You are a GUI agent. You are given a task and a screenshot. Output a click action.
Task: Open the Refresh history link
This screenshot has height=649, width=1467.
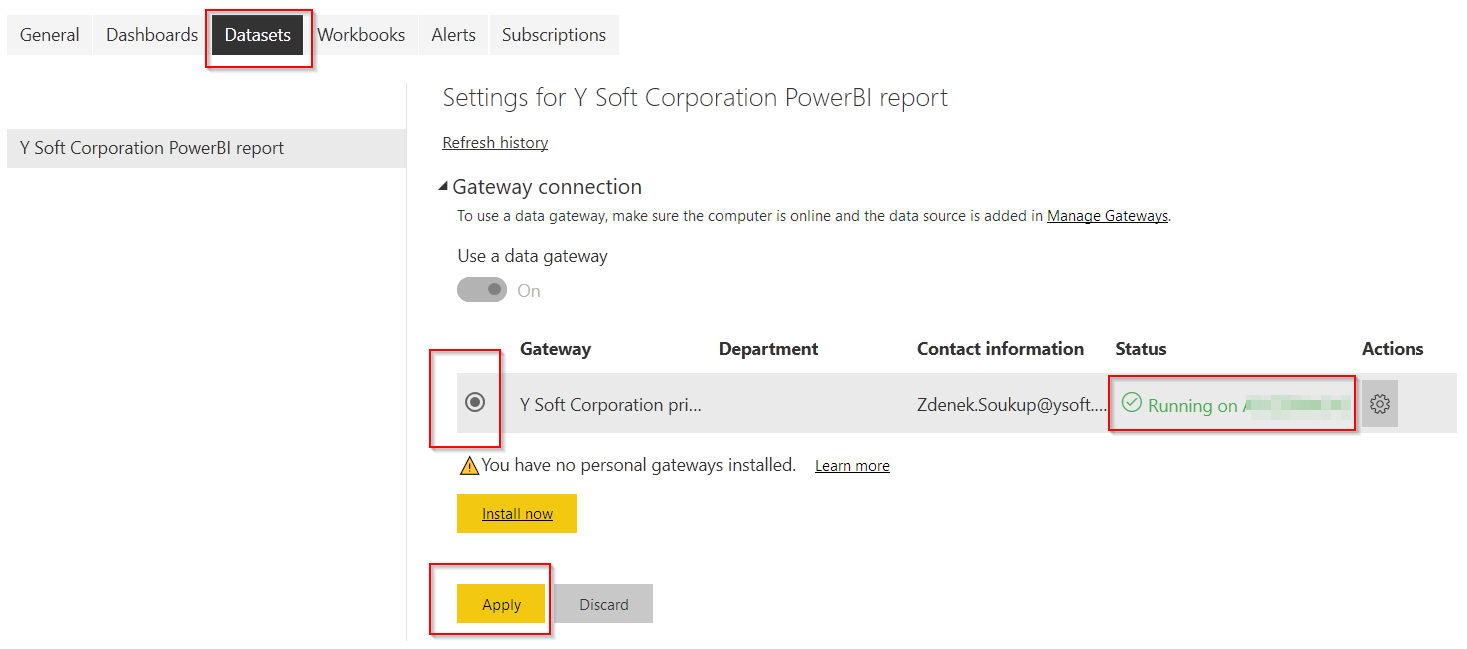pyautogui.click(x=495, y=143)
